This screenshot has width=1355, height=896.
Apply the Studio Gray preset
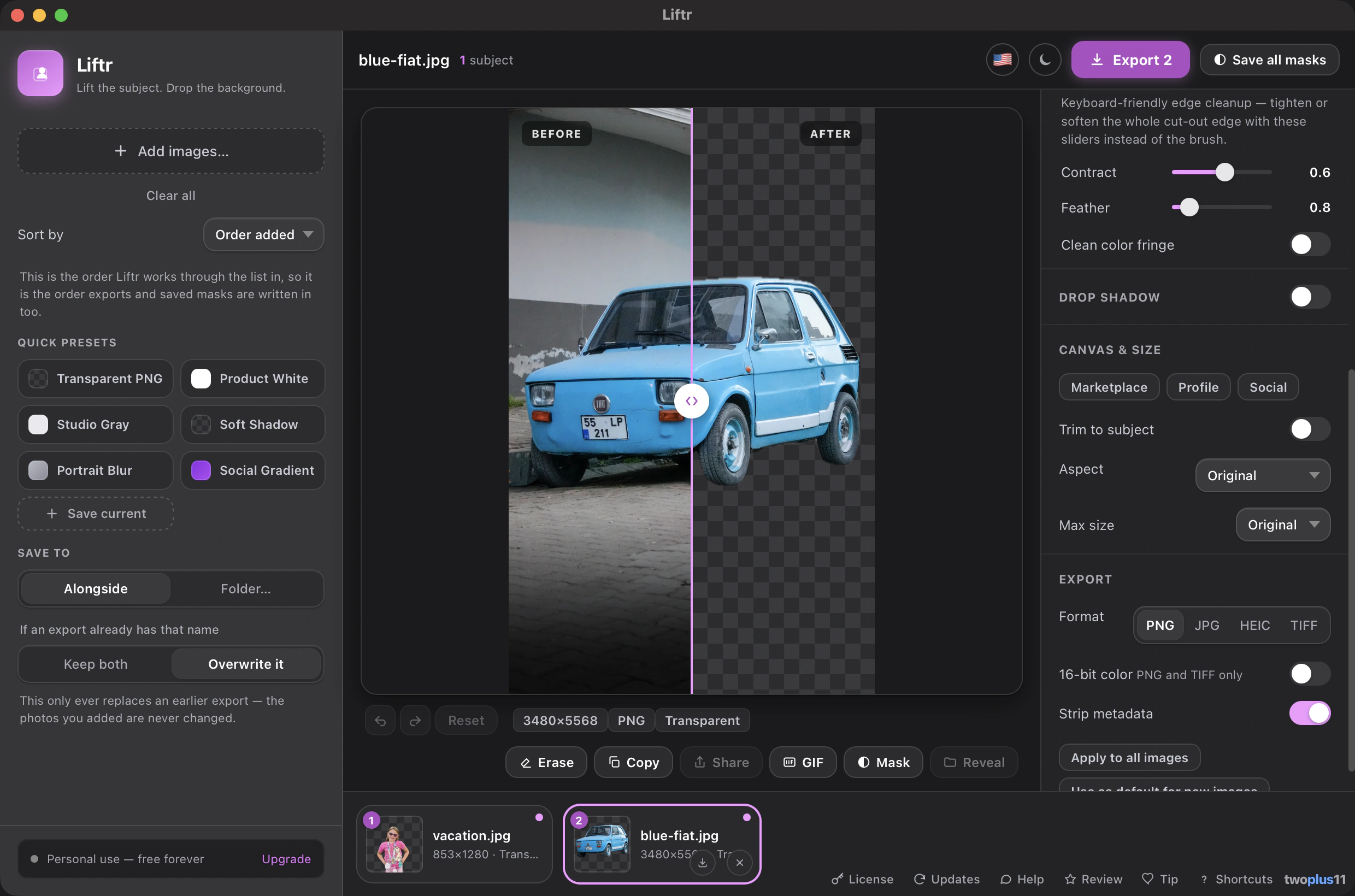click(96, 425)
